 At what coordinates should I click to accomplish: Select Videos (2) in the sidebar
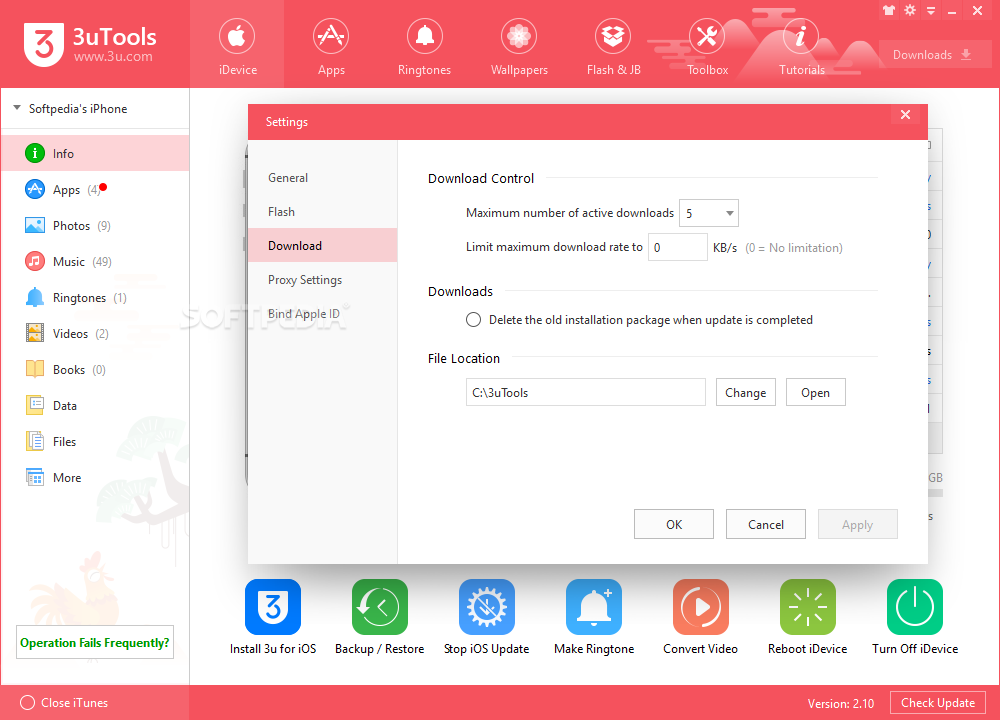[95, 334]
